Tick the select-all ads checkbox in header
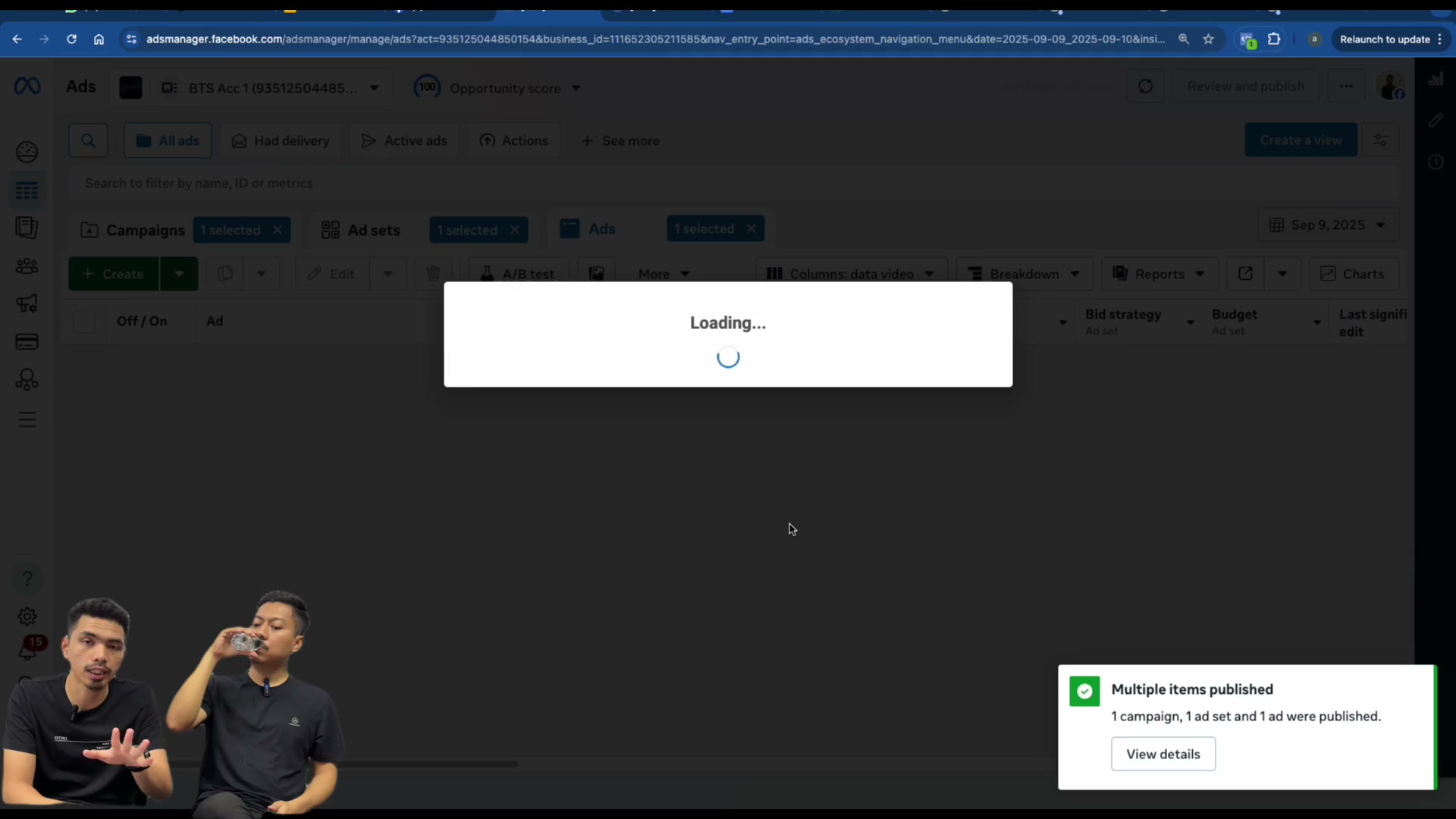The width and height of the screenshot is (1456, 819). pos(83,322)
